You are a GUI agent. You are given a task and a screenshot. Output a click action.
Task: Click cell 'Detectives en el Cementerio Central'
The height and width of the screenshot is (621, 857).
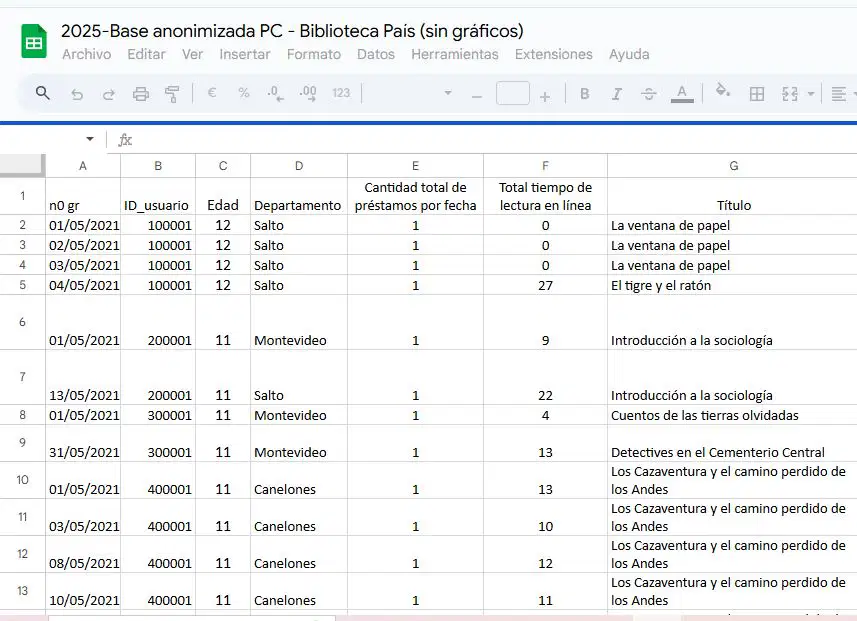tap(732, 443)
